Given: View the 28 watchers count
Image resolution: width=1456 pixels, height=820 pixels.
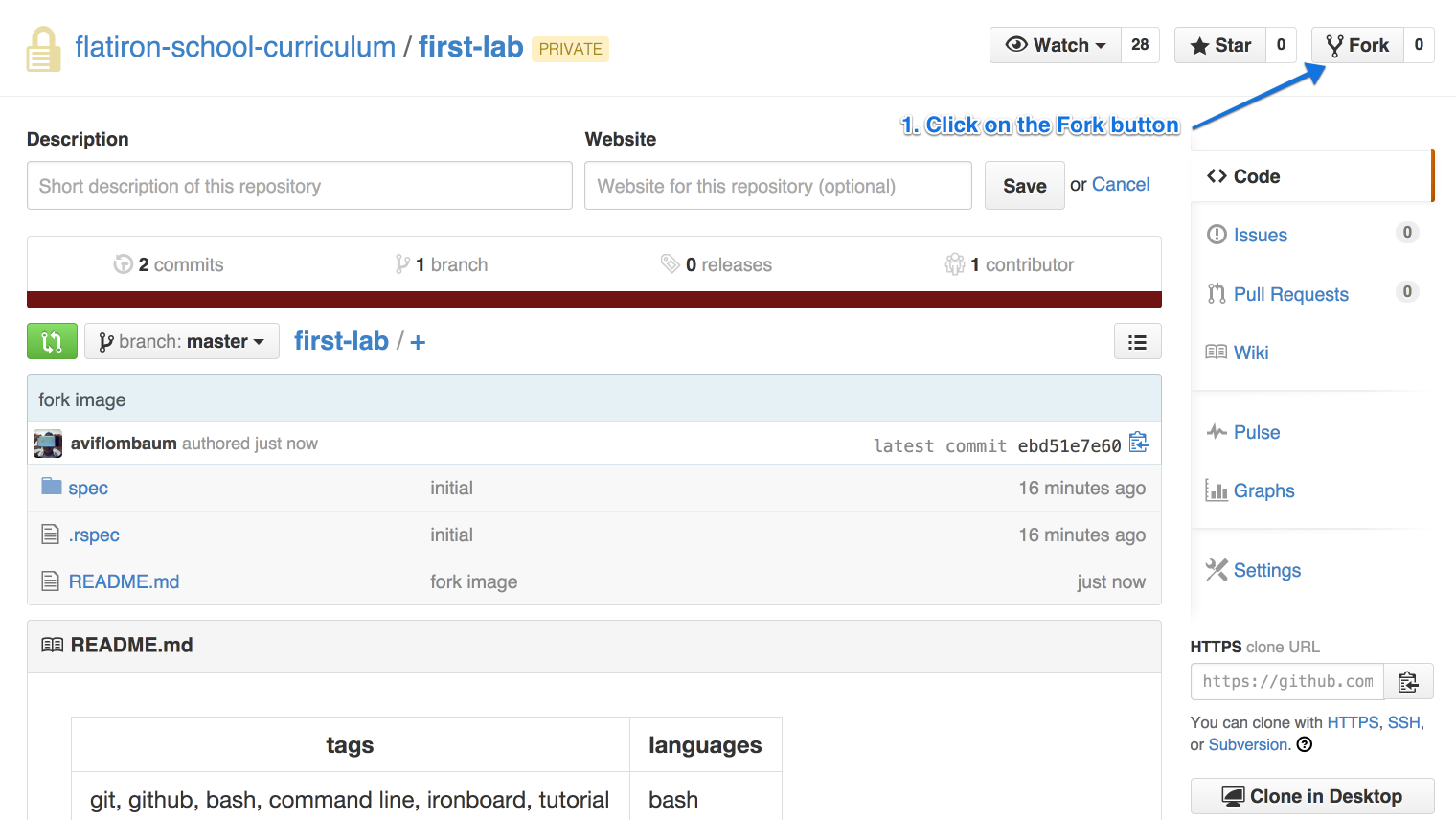Looking at the screenshot, I should 1140,45.
